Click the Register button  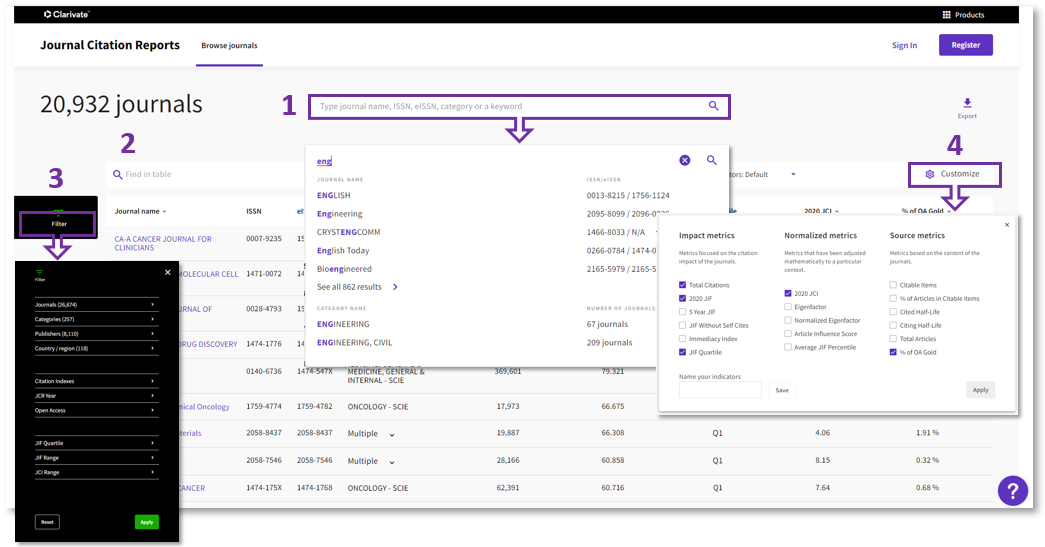click(x=965, y=45)
